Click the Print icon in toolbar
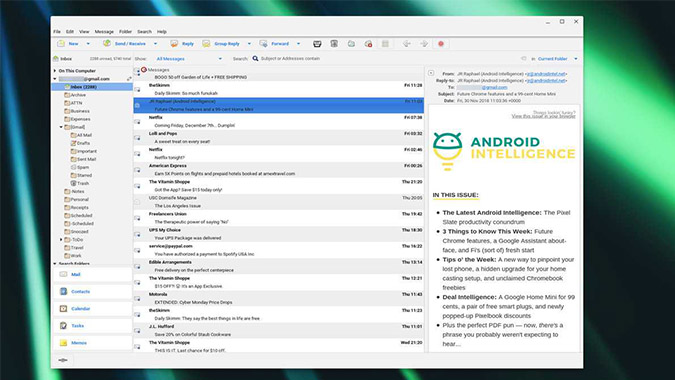675x380 pixels. point(317,43)
